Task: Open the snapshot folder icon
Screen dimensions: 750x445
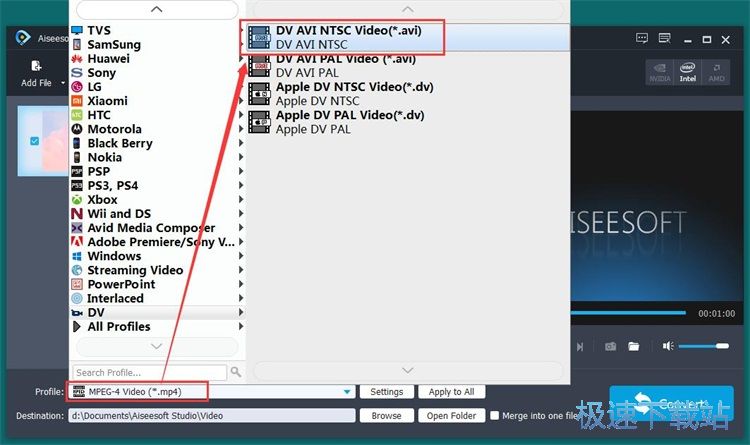Action: (633, 346)
